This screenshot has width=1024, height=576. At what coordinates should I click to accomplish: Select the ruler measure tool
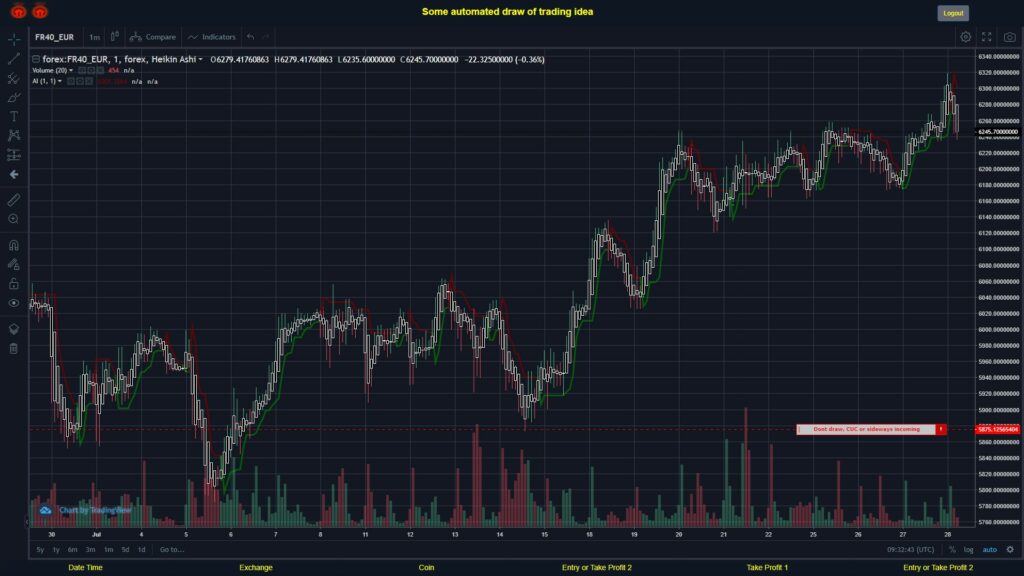[x=14, y=200]
